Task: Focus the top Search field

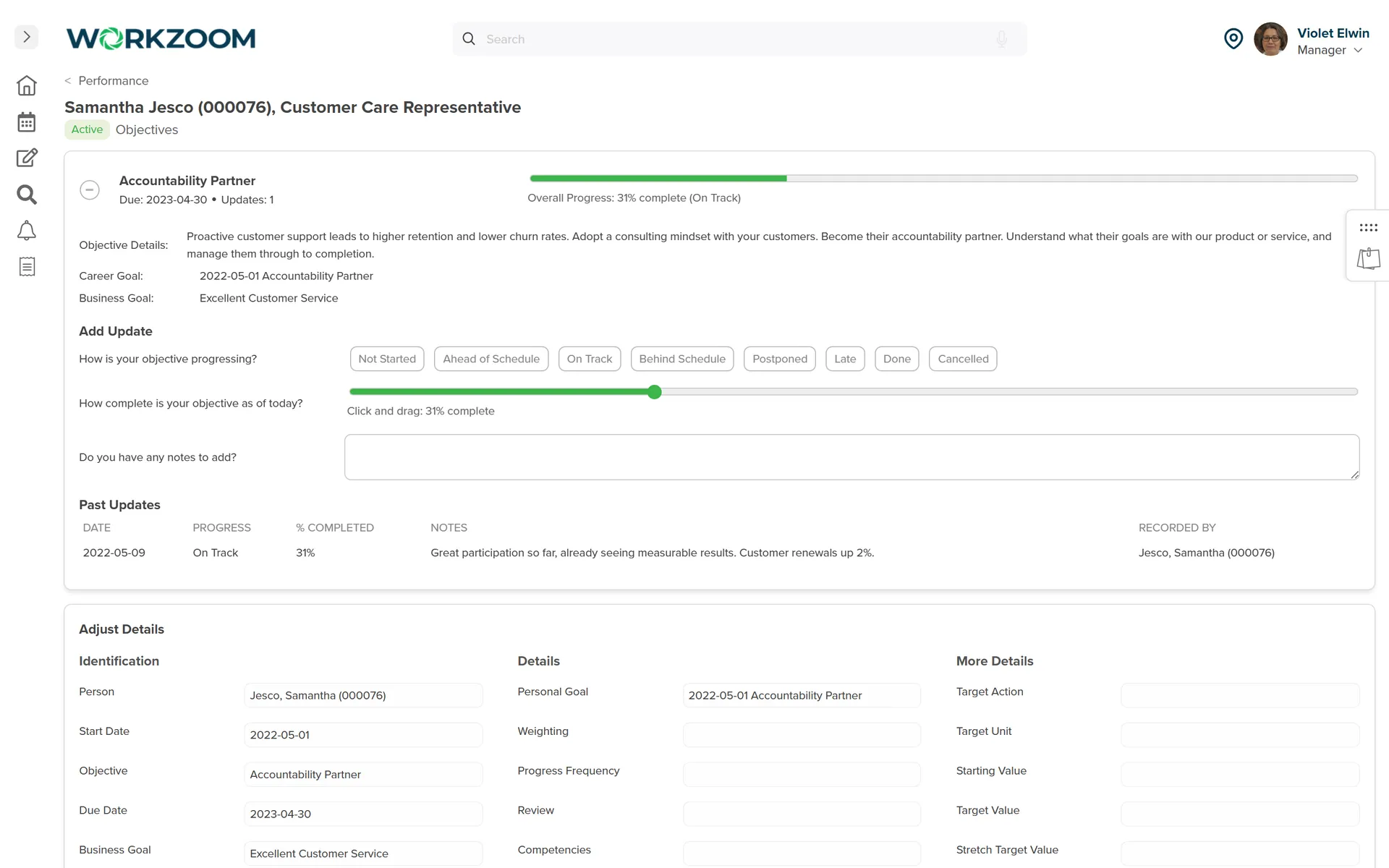Action: [x=739, y=39]
